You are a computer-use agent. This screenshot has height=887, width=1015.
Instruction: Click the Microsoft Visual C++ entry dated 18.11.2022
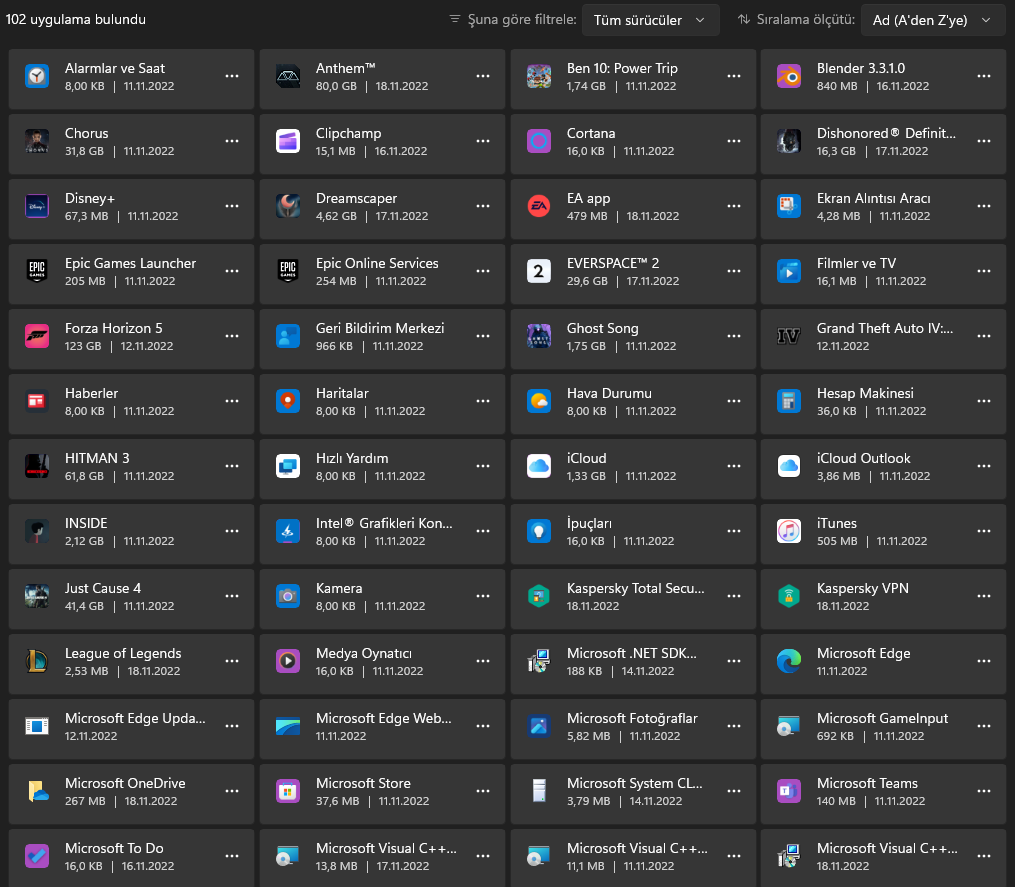pos(884,857)
